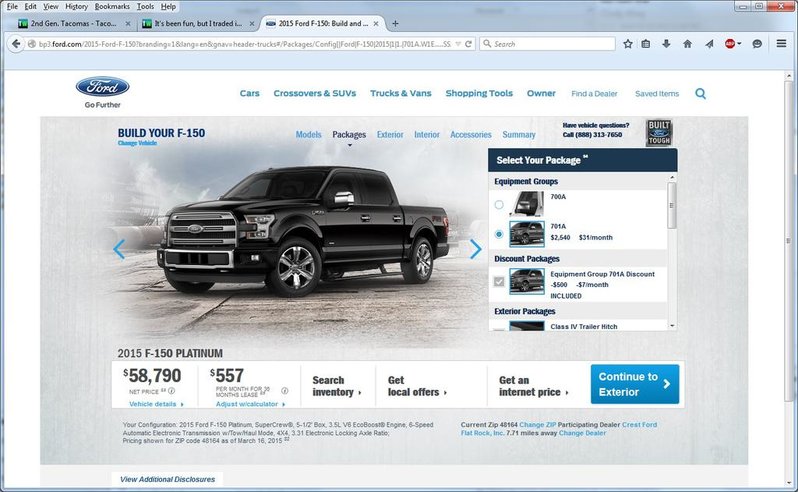
Task: Reload the page with the refresh icon
Action: coord(468,44)
